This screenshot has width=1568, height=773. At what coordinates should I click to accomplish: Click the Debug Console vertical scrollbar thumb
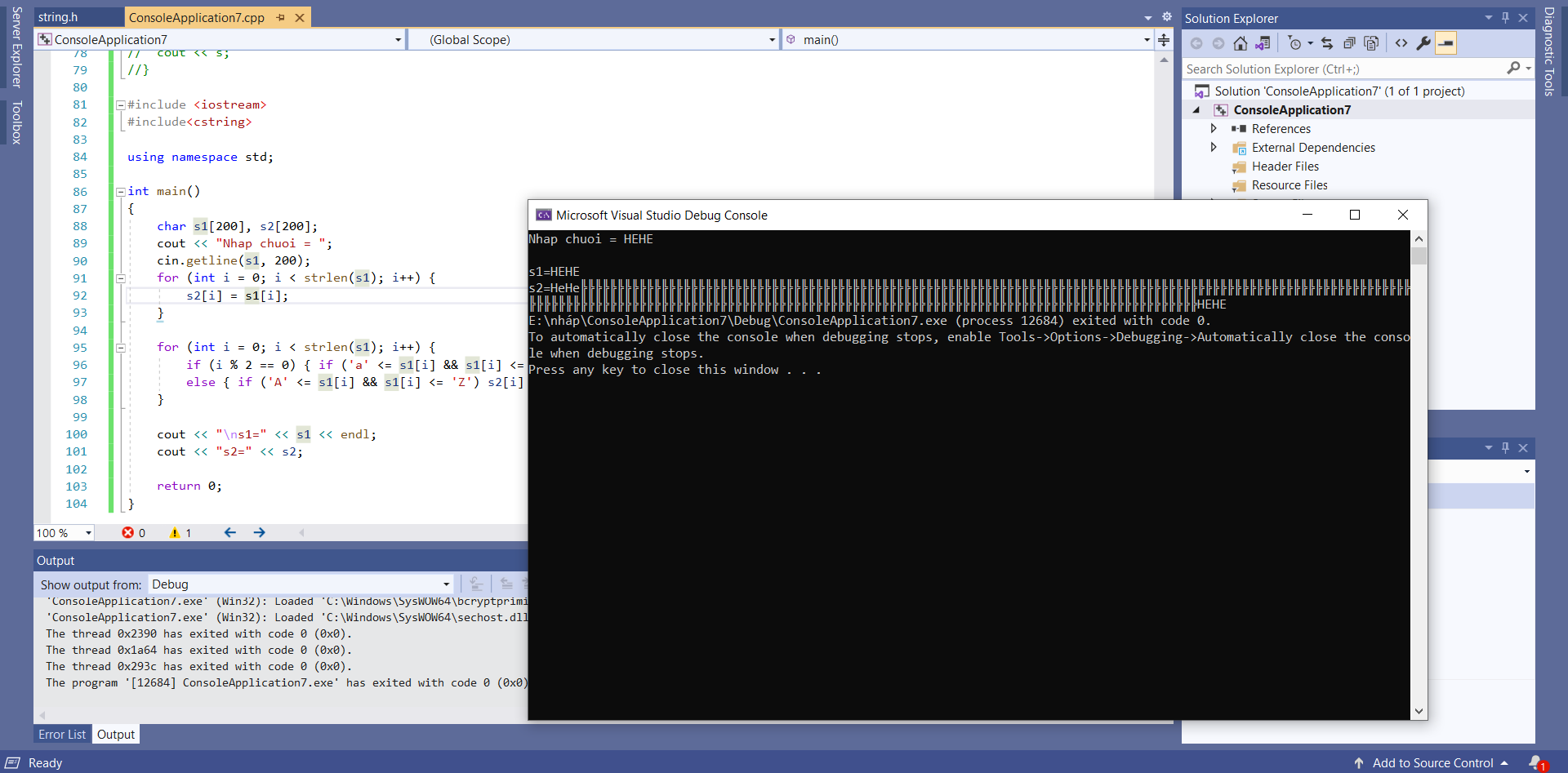1419,256
